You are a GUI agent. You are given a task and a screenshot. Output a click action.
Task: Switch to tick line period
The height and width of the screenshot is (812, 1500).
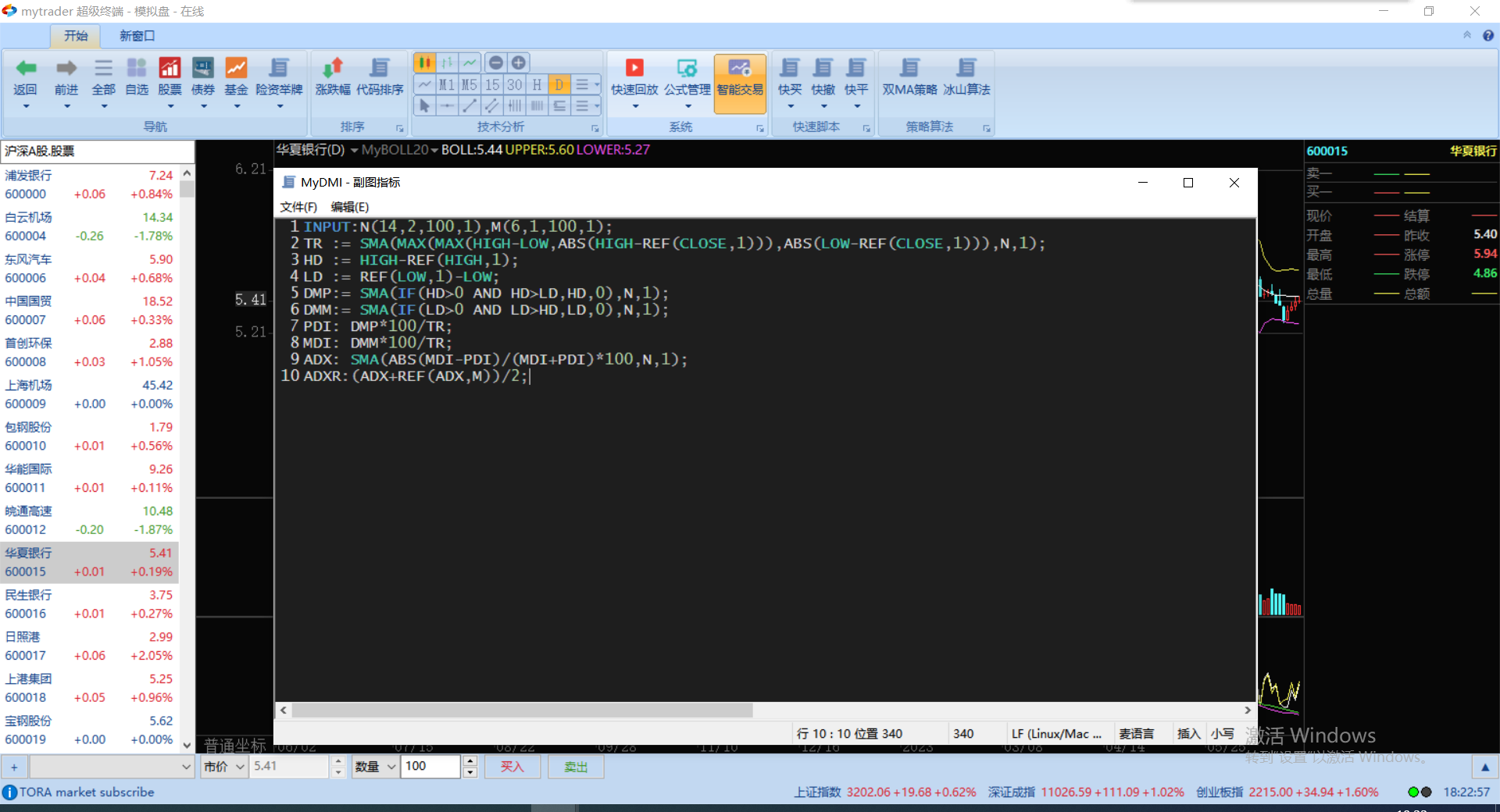(x=424, y=84)
